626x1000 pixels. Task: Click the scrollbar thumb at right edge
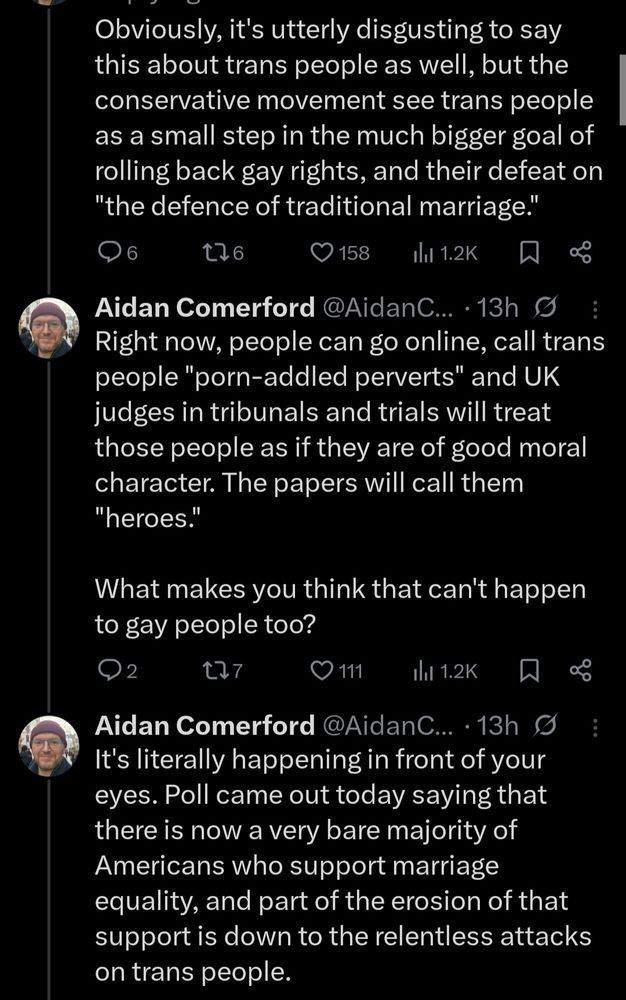pyautogui.click(x=622, y=89)
